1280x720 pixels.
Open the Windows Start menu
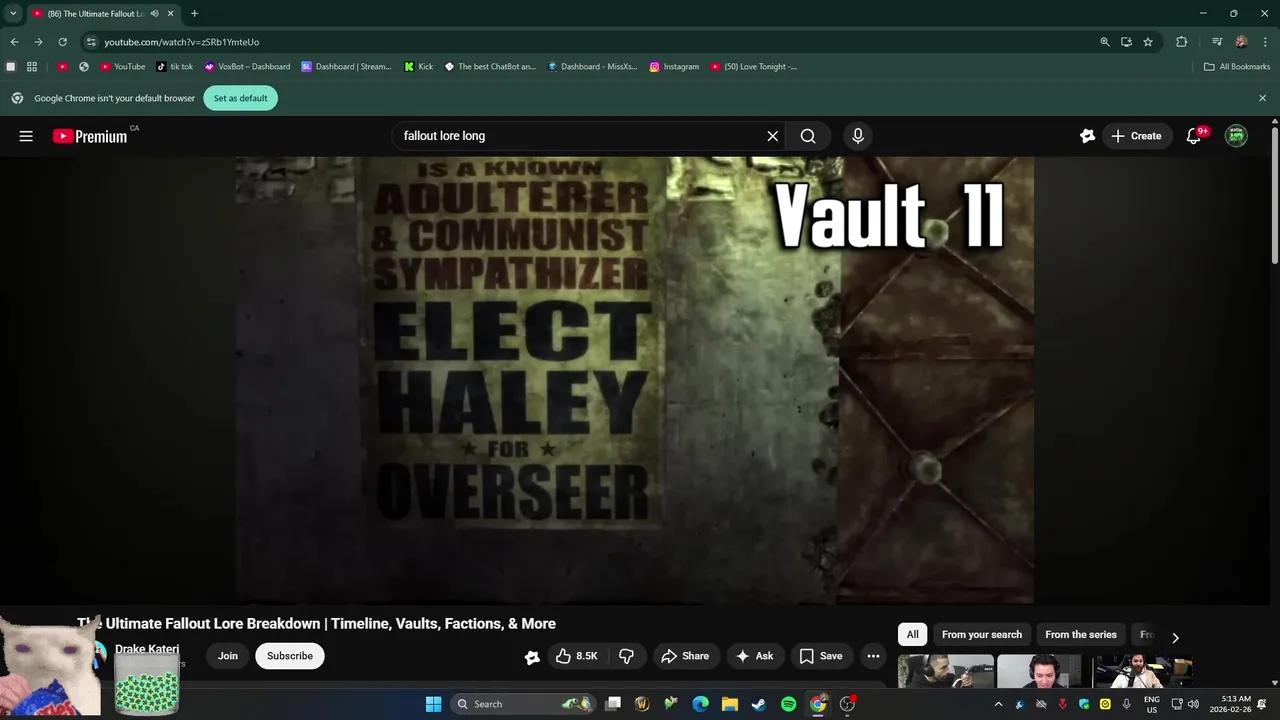(433, 704)
